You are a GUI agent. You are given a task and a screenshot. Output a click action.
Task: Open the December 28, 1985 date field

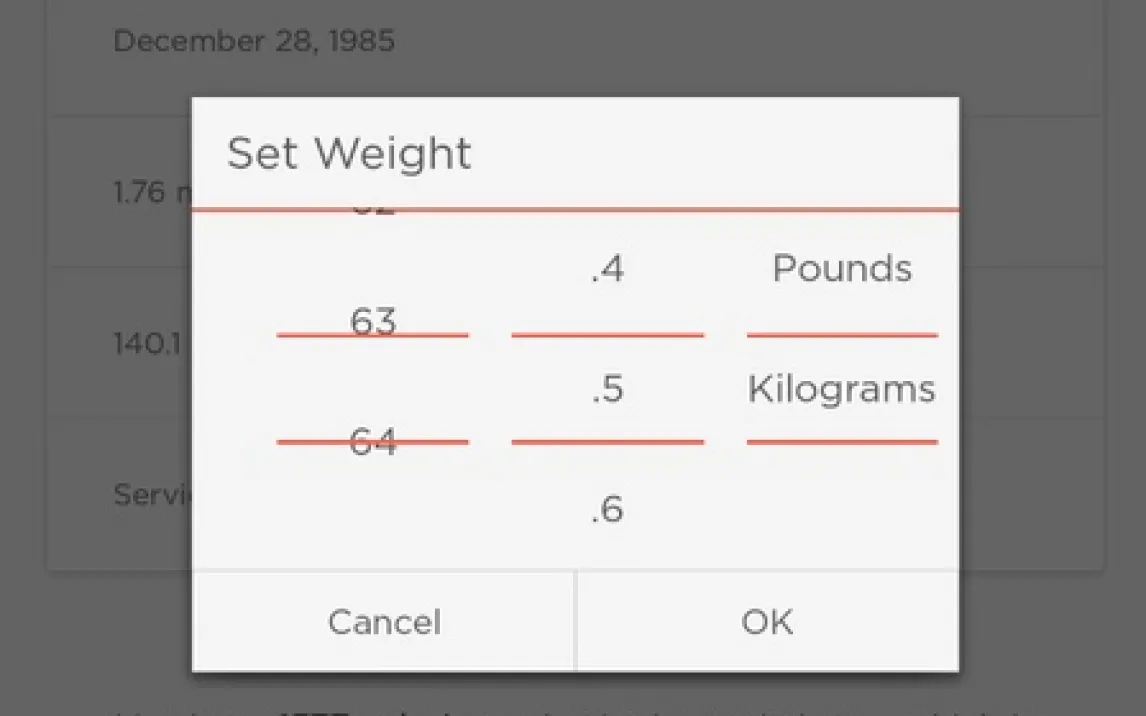coord(254,42)
